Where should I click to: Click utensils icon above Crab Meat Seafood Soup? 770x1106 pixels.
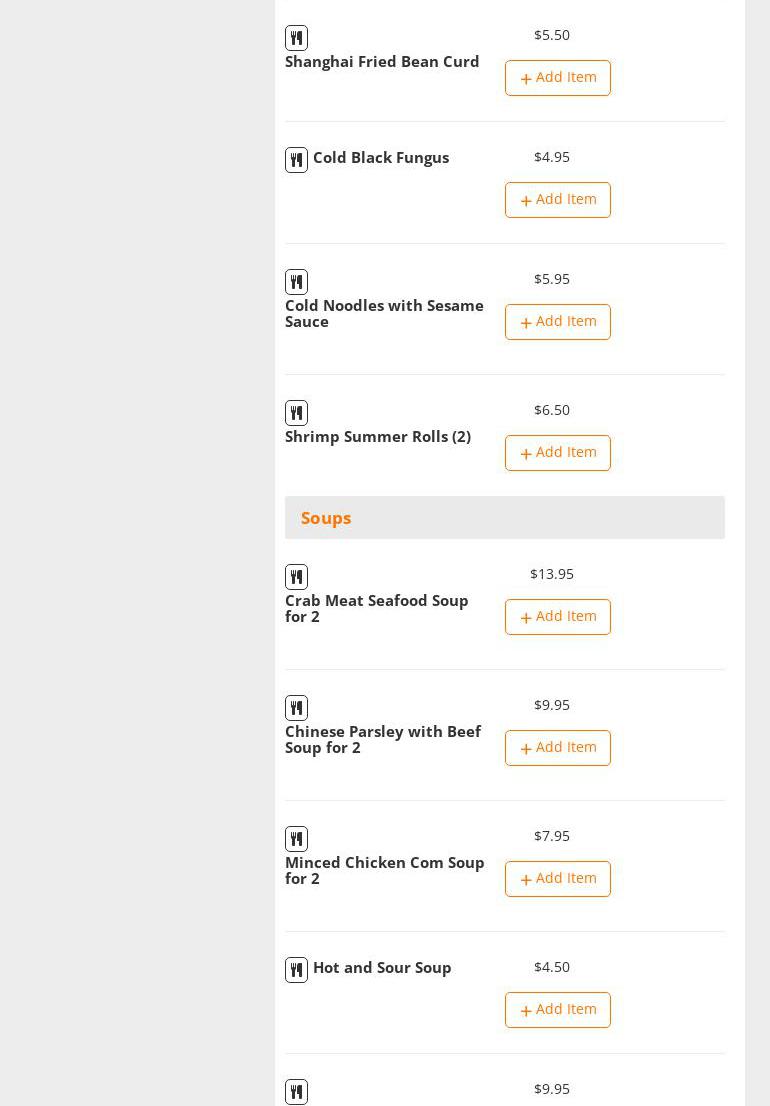click(x=296, y=577)
